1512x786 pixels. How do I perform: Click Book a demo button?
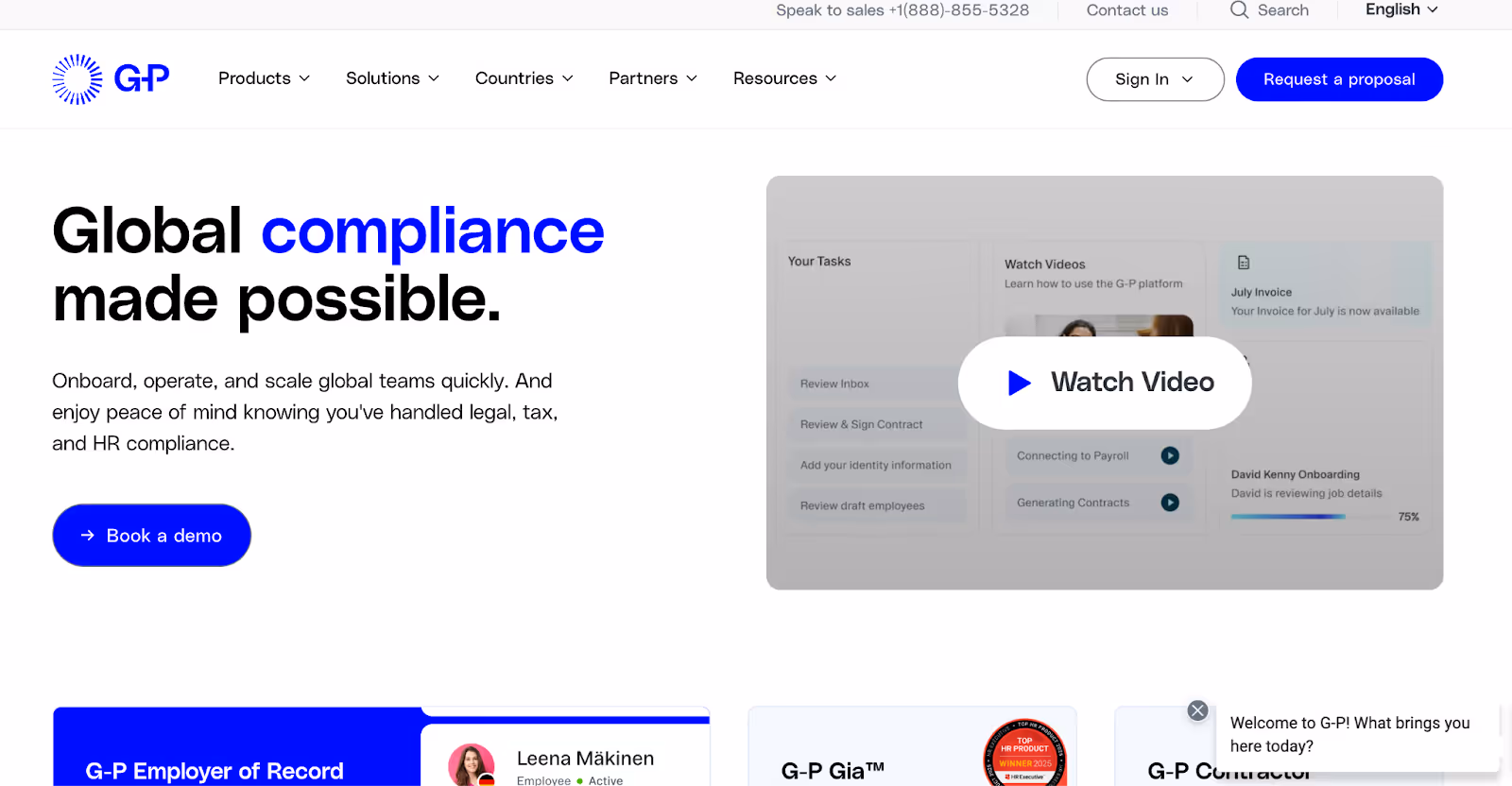(x=151, y=536)
